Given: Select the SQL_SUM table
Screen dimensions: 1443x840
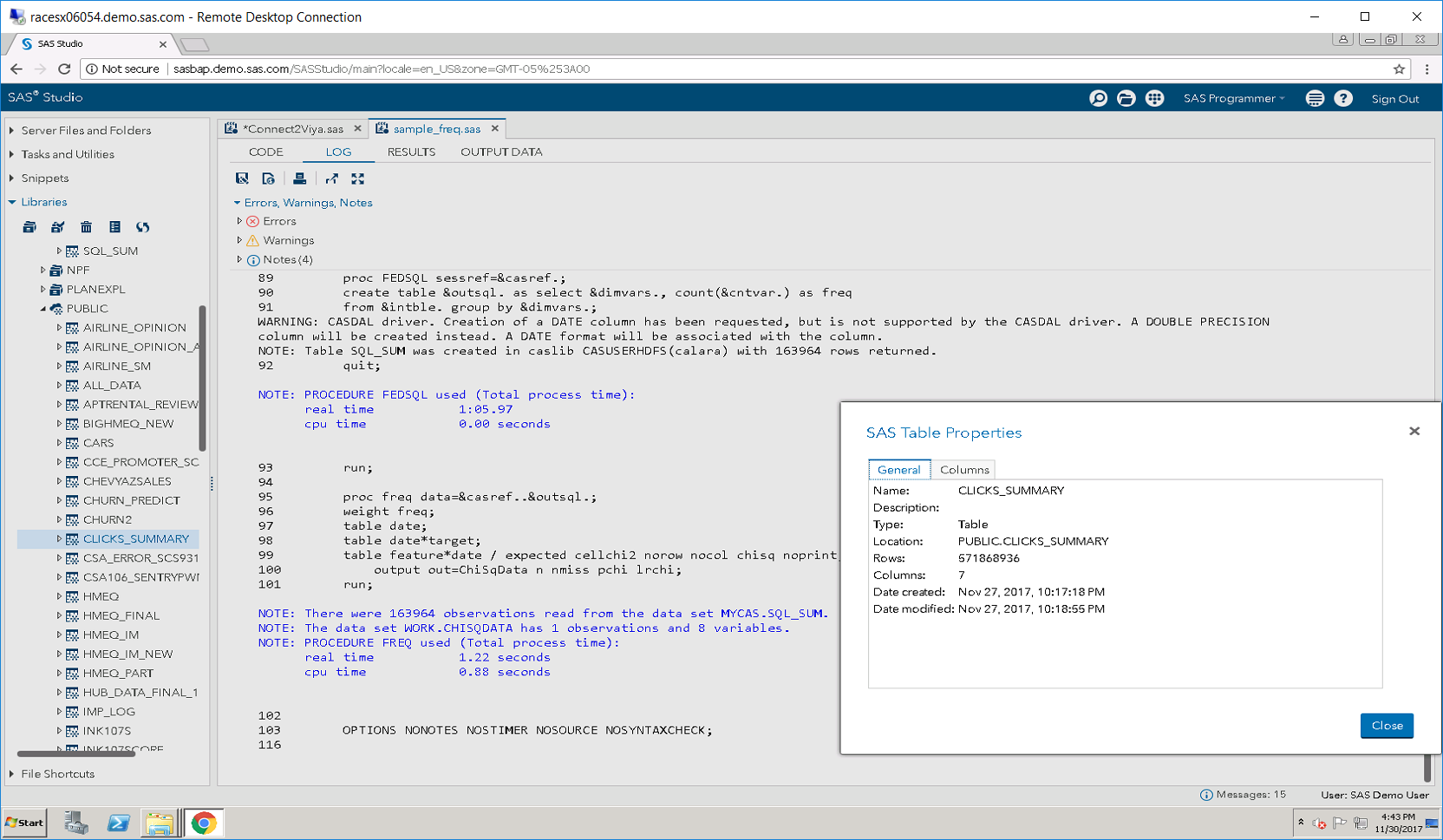Looking at the screenshot, I should pos(110,251).
